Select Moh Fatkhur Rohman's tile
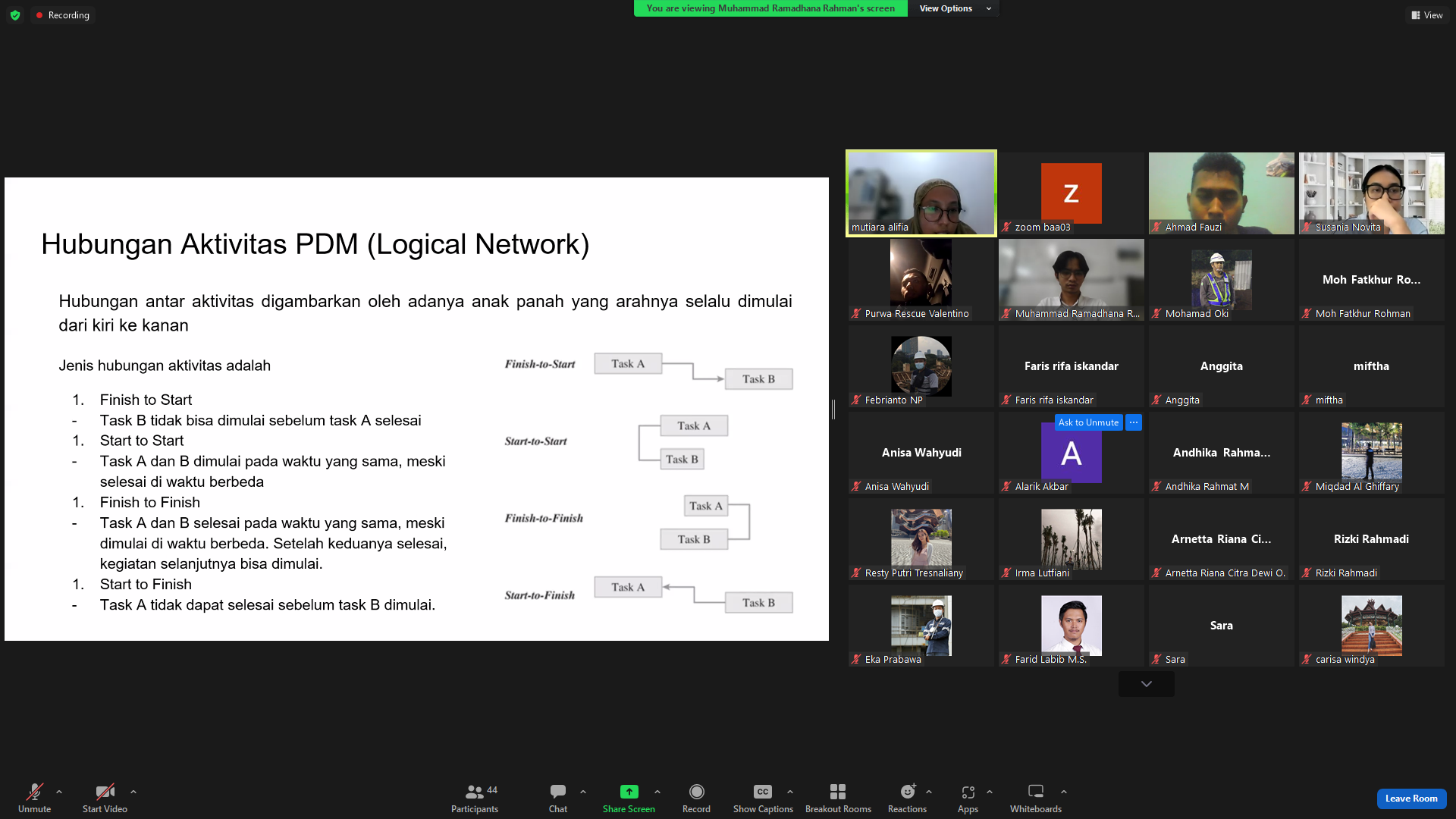 1372,280
